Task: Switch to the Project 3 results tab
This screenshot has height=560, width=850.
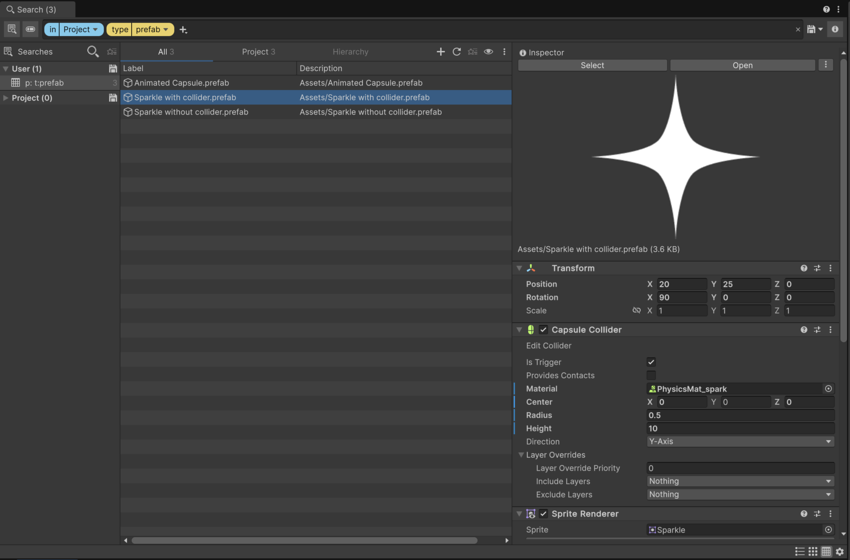Action: coord(258,52)
